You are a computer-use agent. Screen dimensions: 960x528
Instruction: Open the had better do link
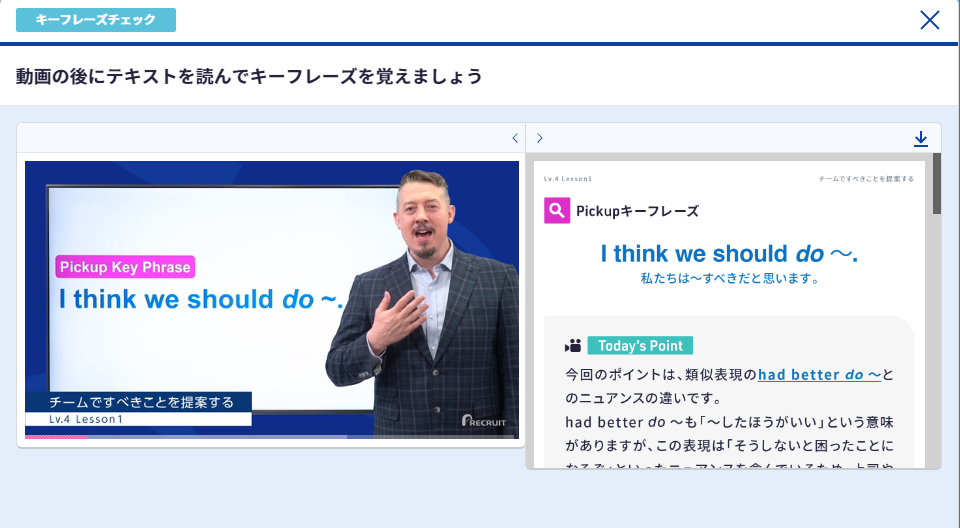click(x=819, y=374)
